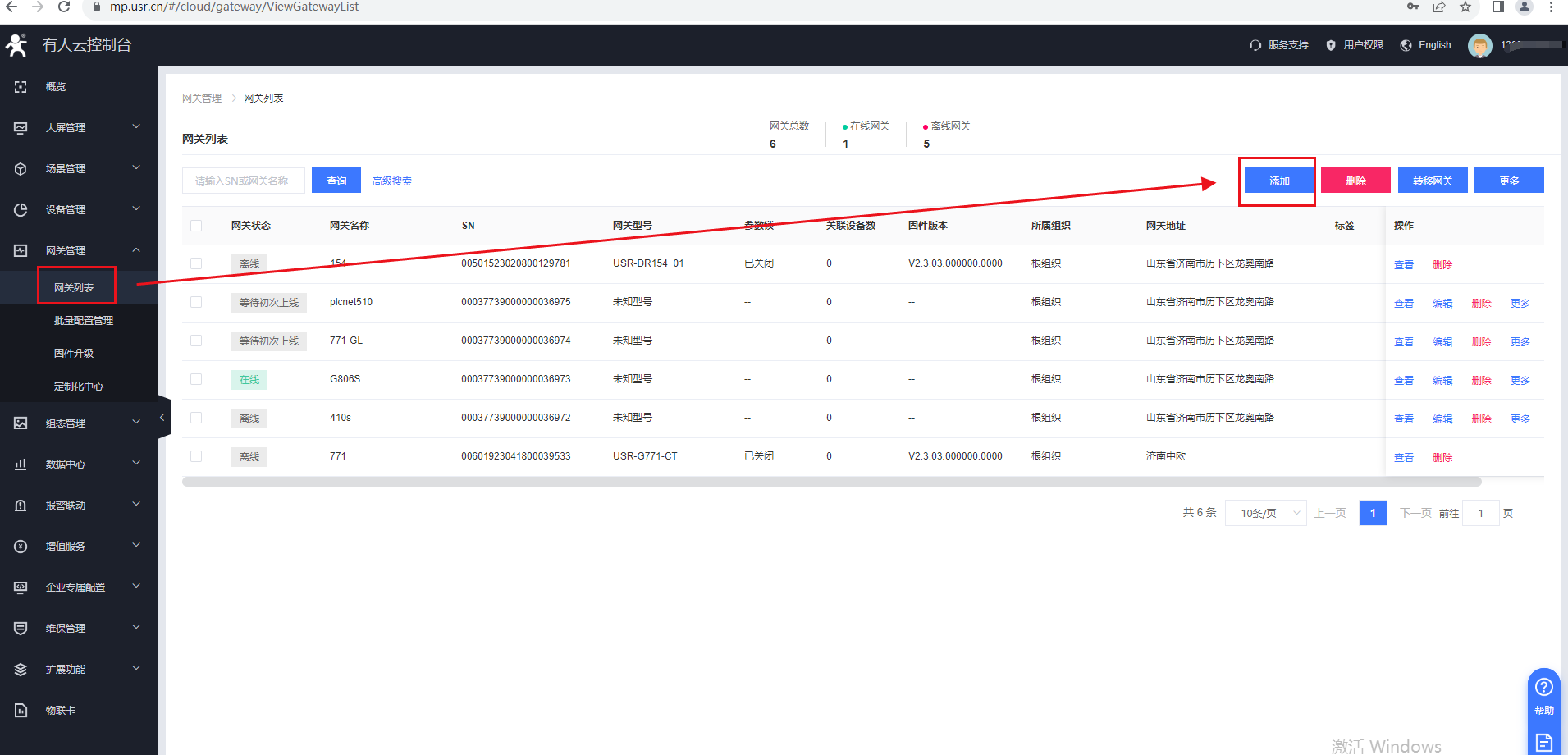
Task: Click the 物联卡 SIM card icon
Action: tap(21, 711)
